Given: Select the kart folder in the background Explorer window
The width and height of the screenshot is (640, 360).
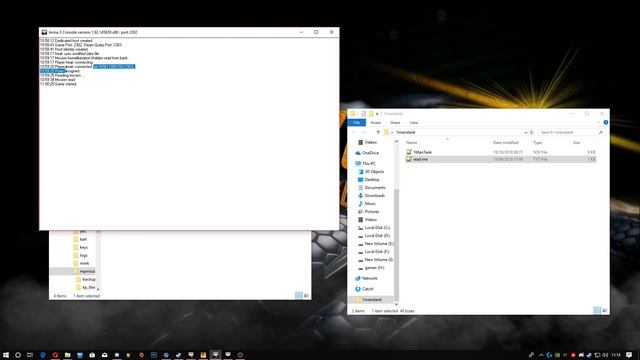Looking at the screenshot, I should pos(83,239).
